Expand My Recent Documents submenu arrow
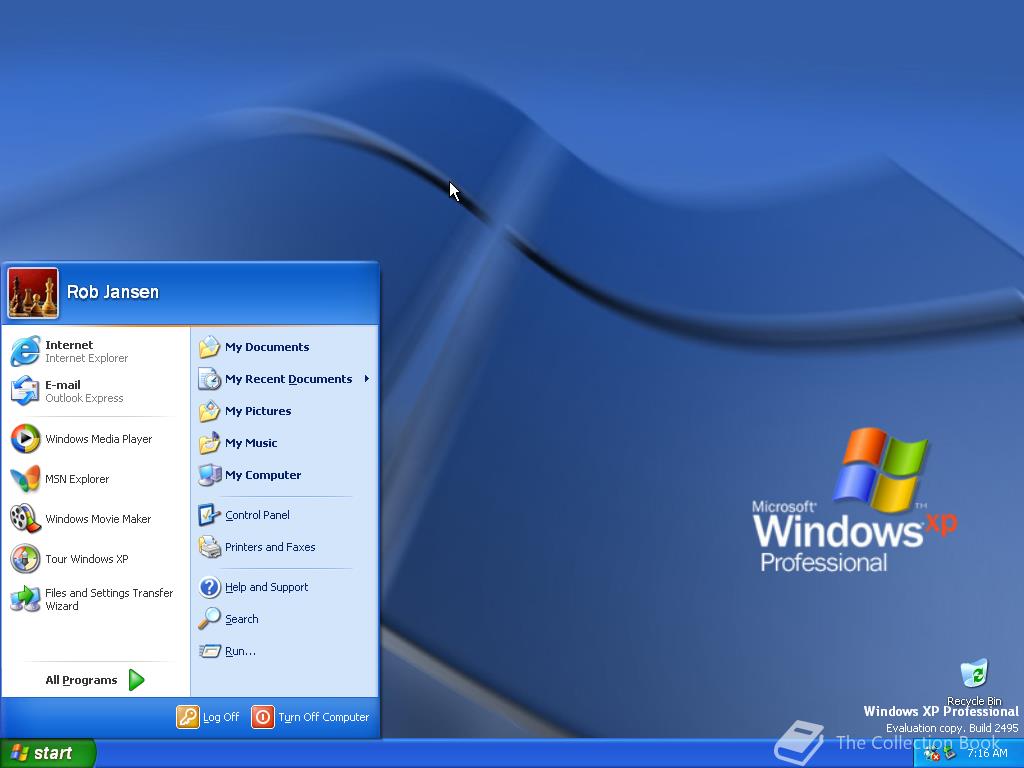The width and height of the screenshot is (1024, 768). pyautogui.click(x=366, y=379)
